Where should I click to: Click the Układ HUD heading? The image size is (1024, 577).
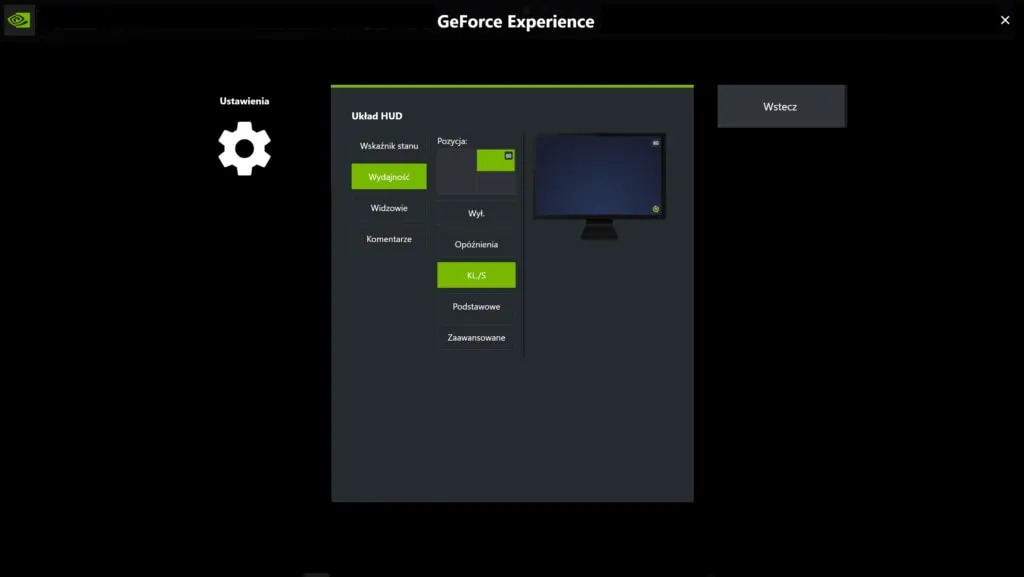tap(377, 116)
